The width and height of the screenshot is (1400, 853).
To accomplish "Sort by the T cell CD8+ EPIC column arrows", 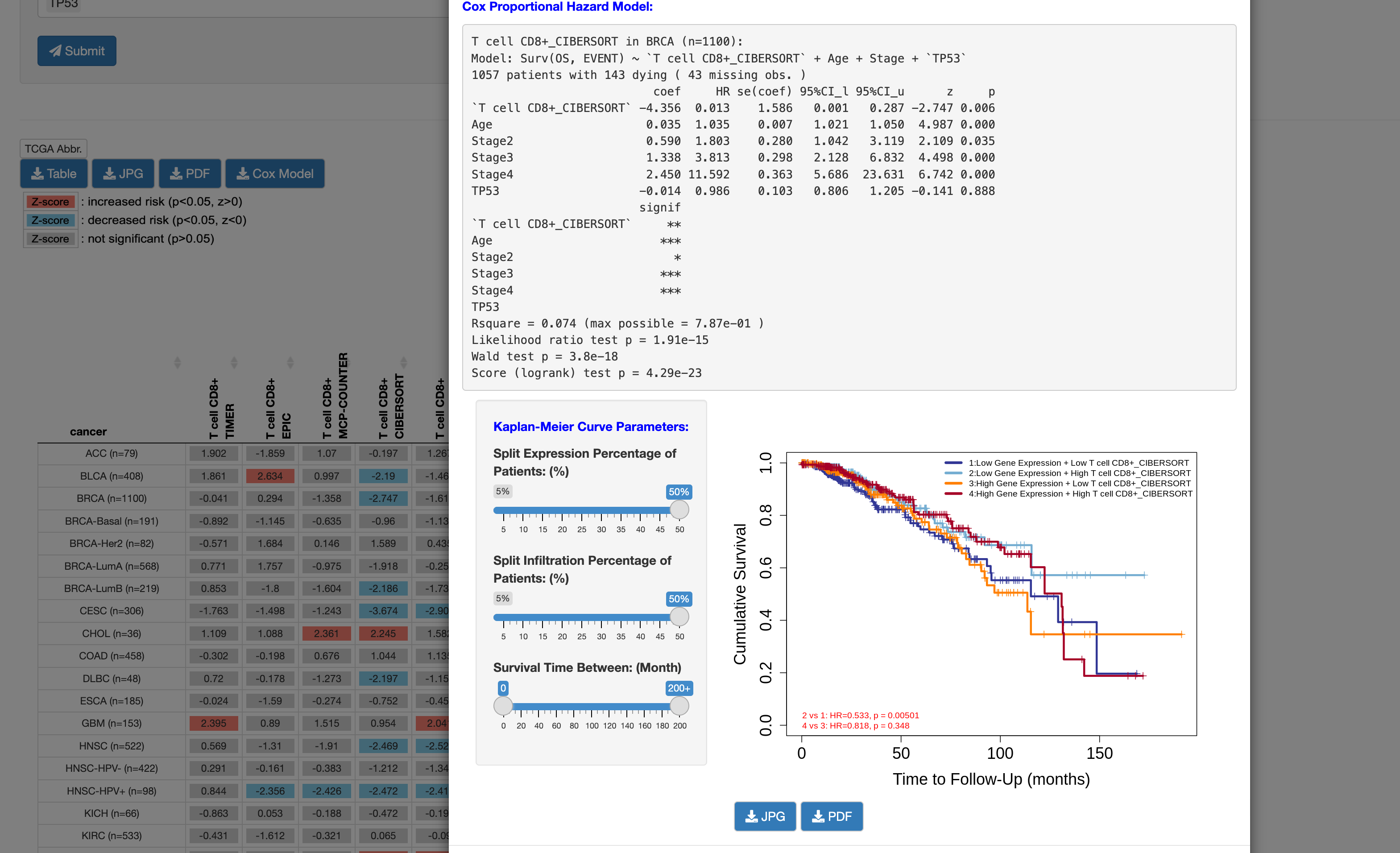I will tap(290, 362).
